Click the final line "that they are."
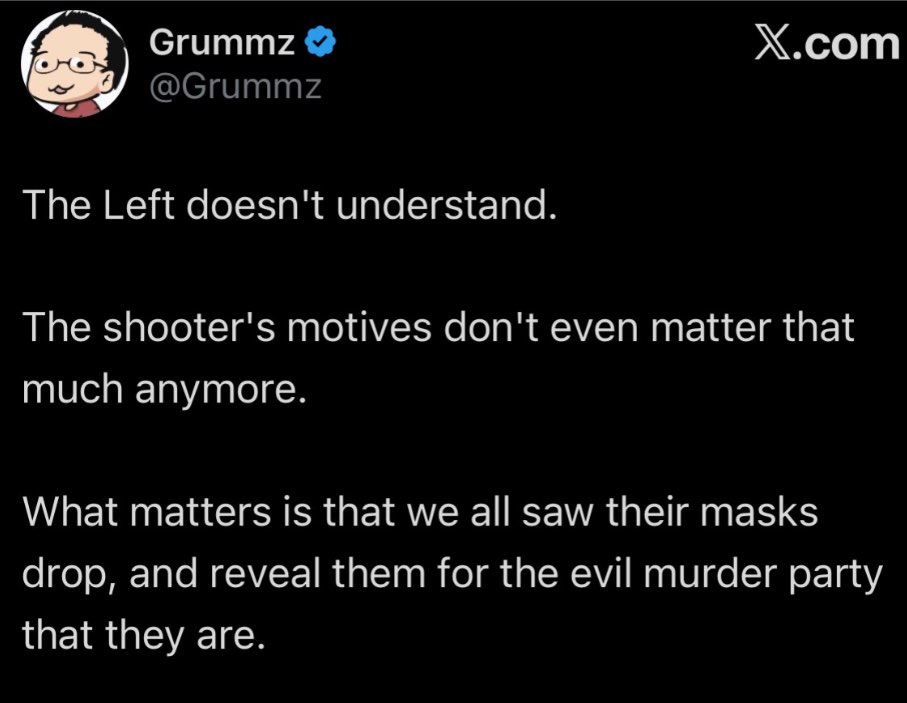This screenshot has width=907, height=703. [143, 635]
